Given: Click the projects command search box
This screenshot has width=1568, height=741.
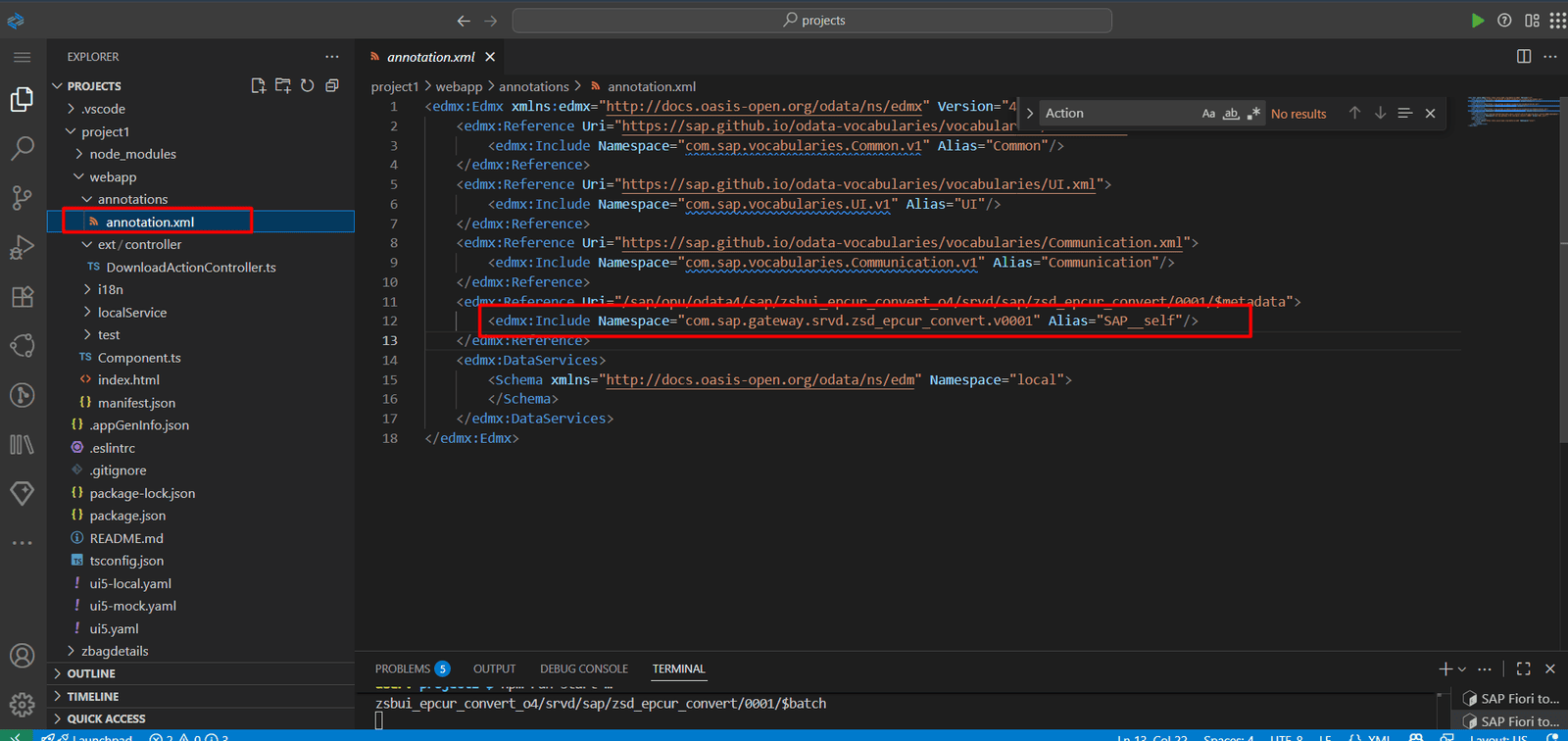Looking at the screenshot, I should tap(811, 21).
